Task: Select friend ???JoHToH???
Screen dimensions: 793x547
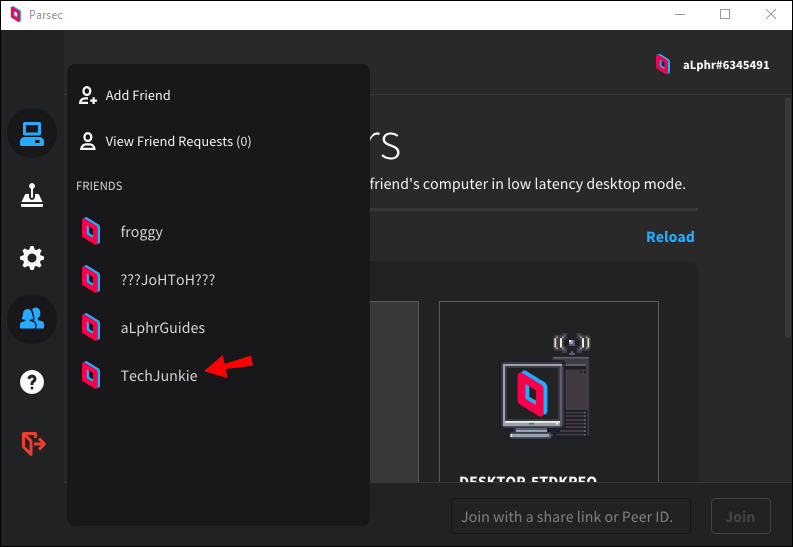Action: 167,280
